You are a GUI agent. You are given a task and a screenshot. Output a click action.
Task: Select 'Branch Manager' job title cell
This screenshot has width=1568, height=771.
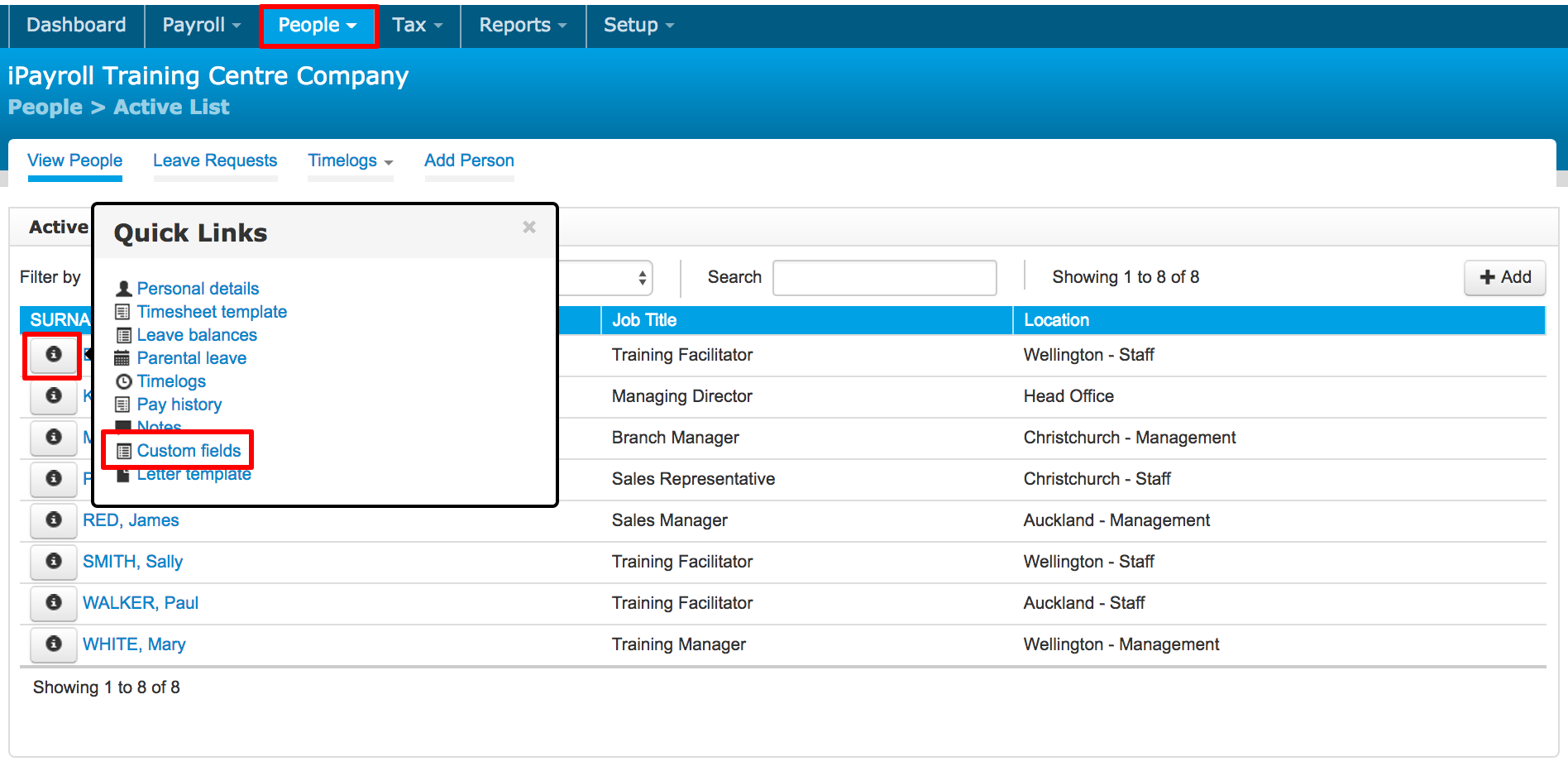(x=676, y=438)
